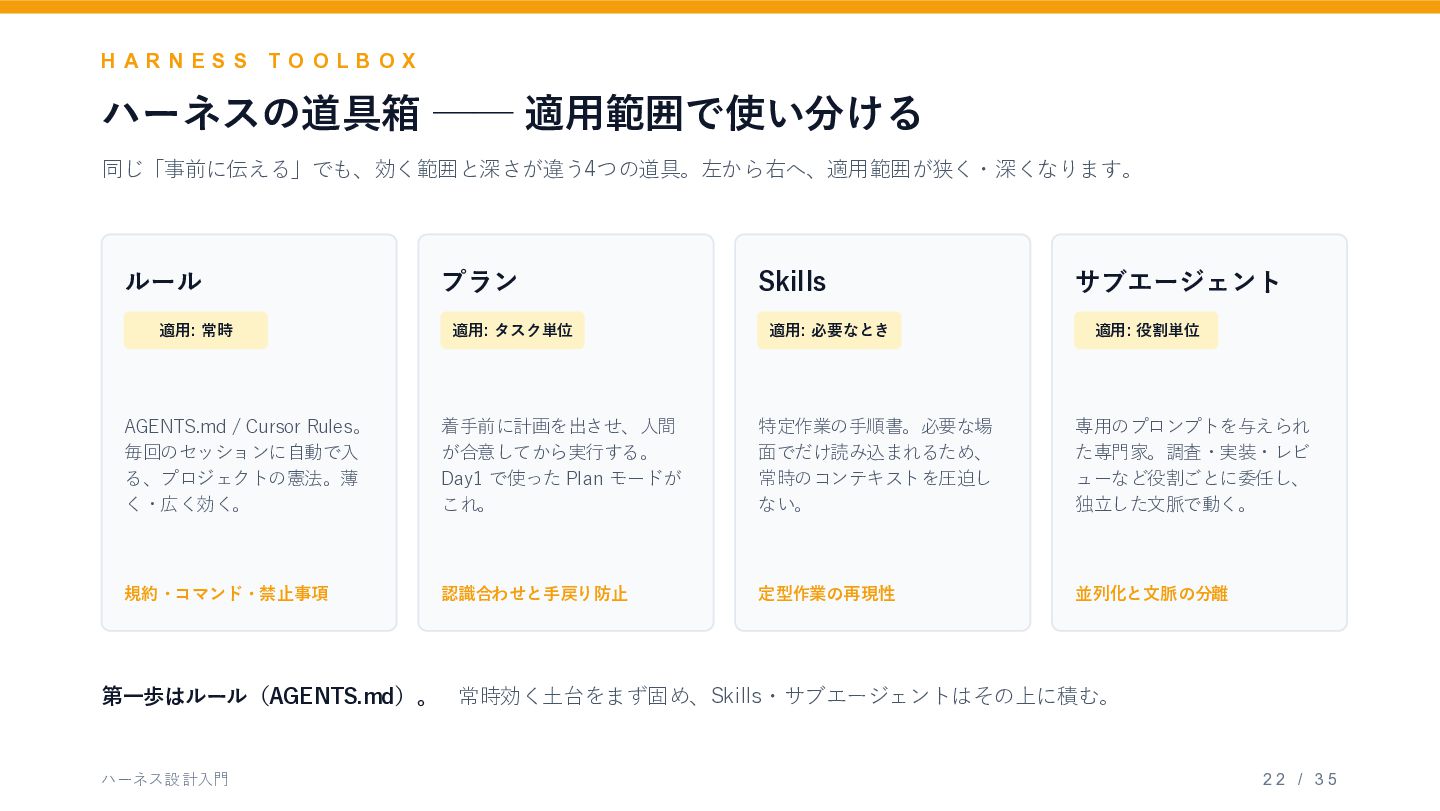Image resolution: width=1440 pixels, height=811 pixels.
Task: Click the 特定作業の手順書 description paragraph
Action: pyautogui.click(x=877, y=465)
